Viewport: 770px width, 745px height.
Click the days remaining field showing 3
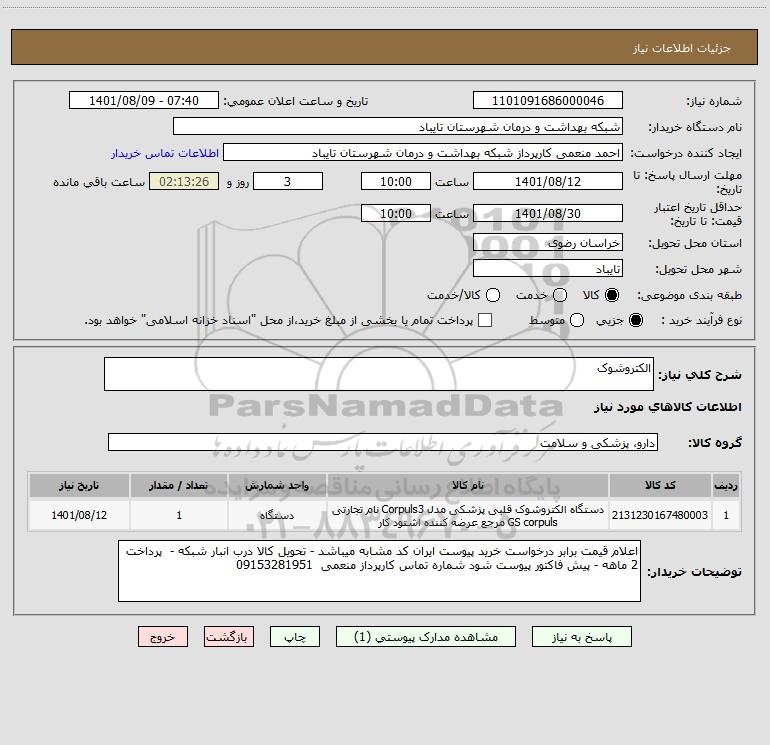tap(288, 181)
